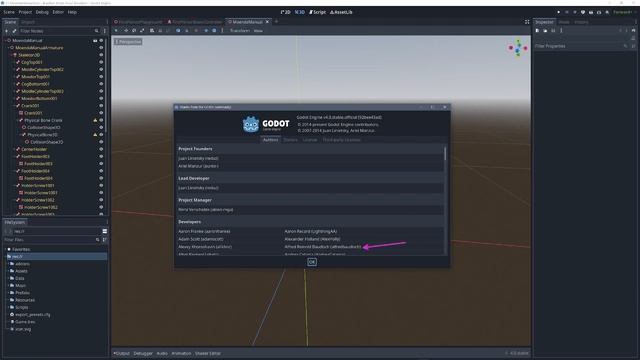
Task: Open file sort options in FileSystem
Action: pyautogui.click(x=104, y=240)
